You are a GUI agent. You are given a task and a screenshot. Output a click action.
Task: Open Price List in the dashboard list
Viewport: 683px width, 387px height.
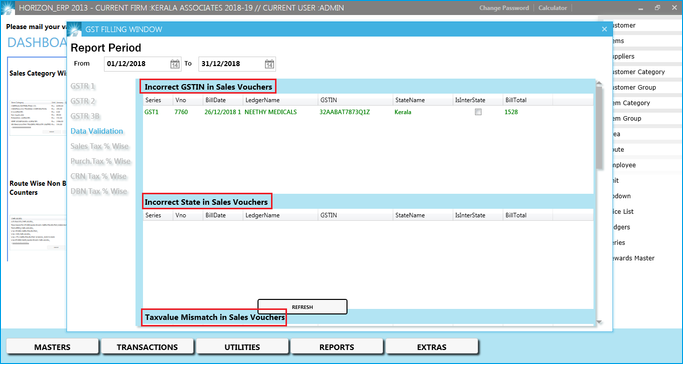point(623,211)
